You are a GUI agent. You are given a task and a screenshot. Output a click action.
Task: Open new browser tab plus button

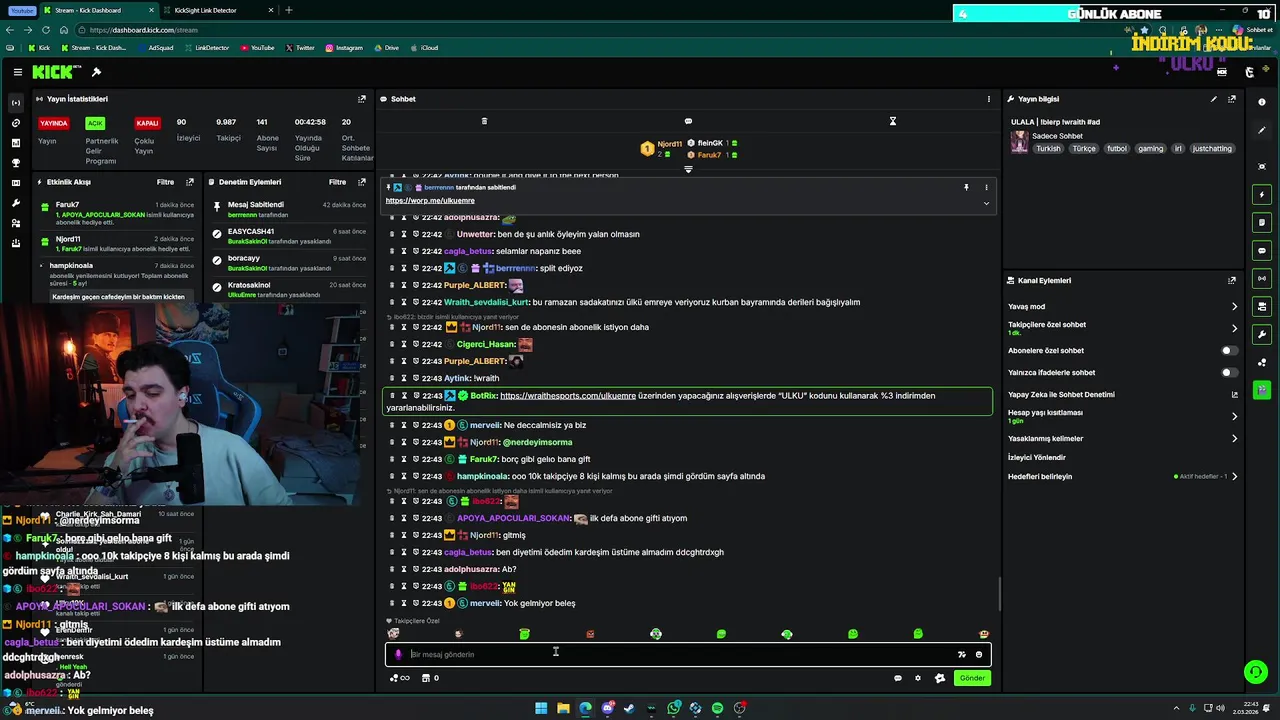tap(289, 10)
